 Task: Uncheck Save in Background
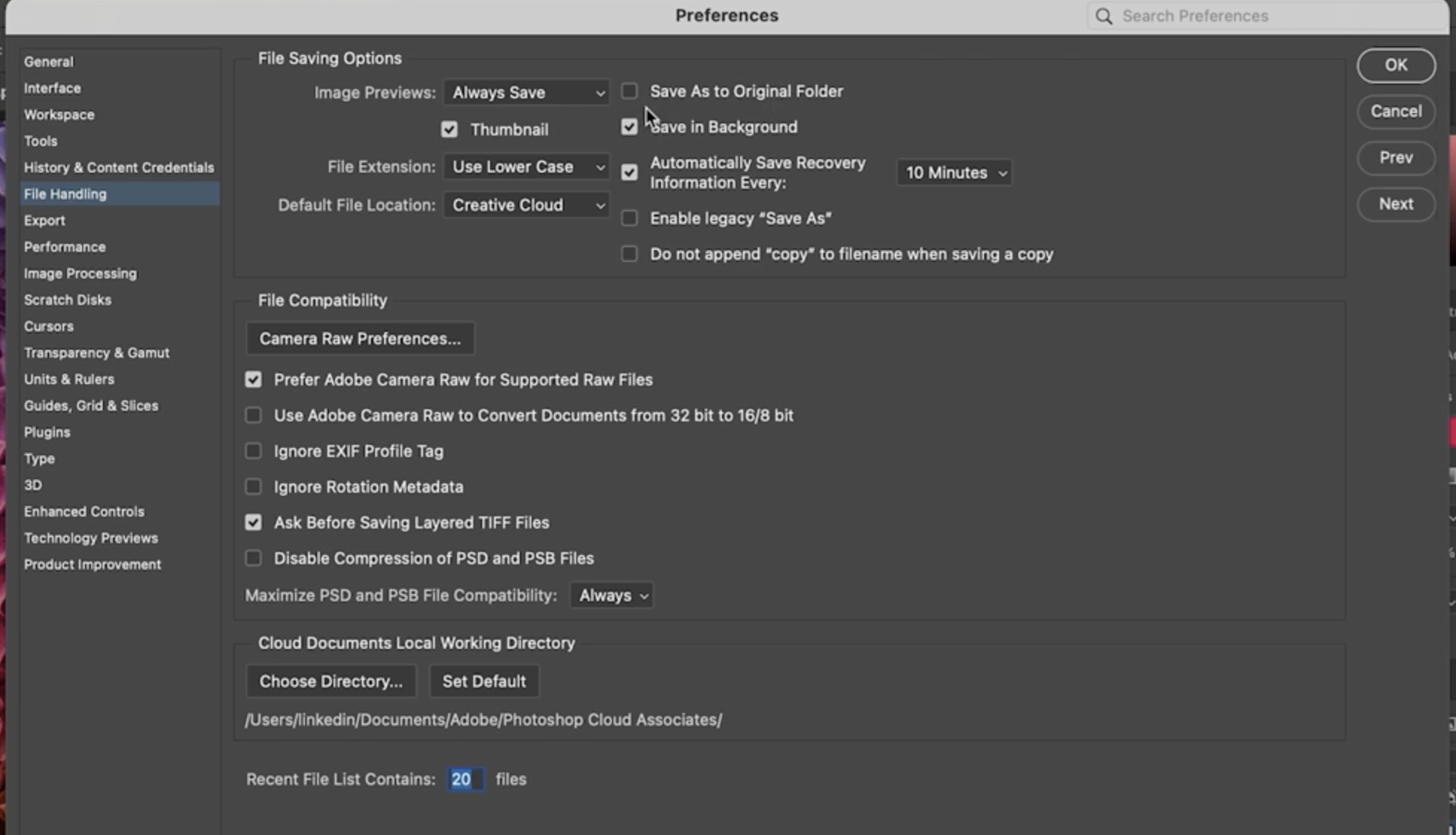click(x=629, y=127)
